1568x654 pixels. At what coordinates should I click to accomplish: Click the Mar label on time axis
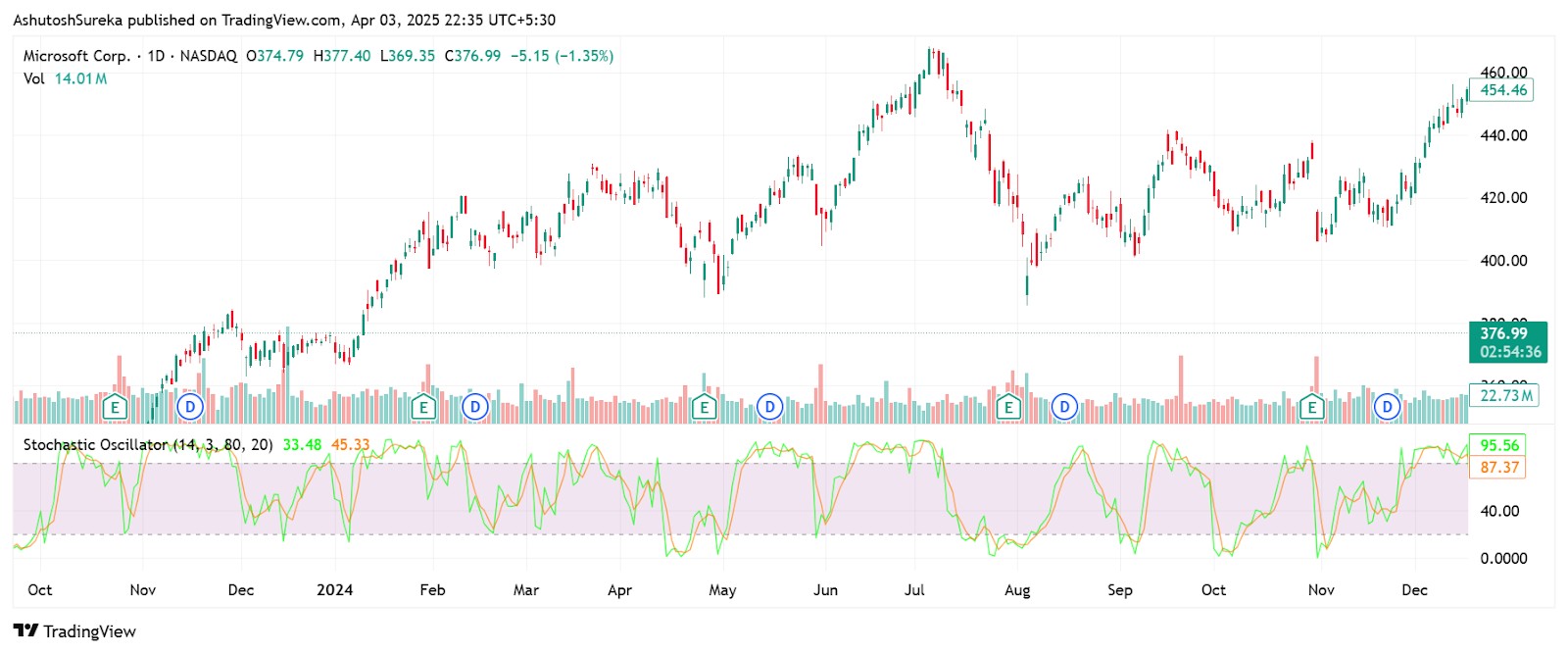526,590
